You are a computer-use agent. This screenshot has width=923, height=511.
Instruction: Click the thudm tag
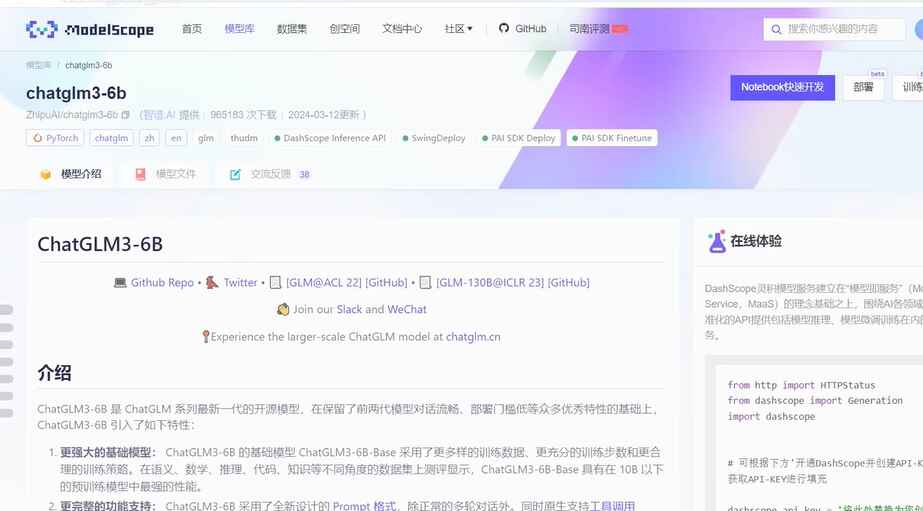pyautogui.click(x=244, y=138)
